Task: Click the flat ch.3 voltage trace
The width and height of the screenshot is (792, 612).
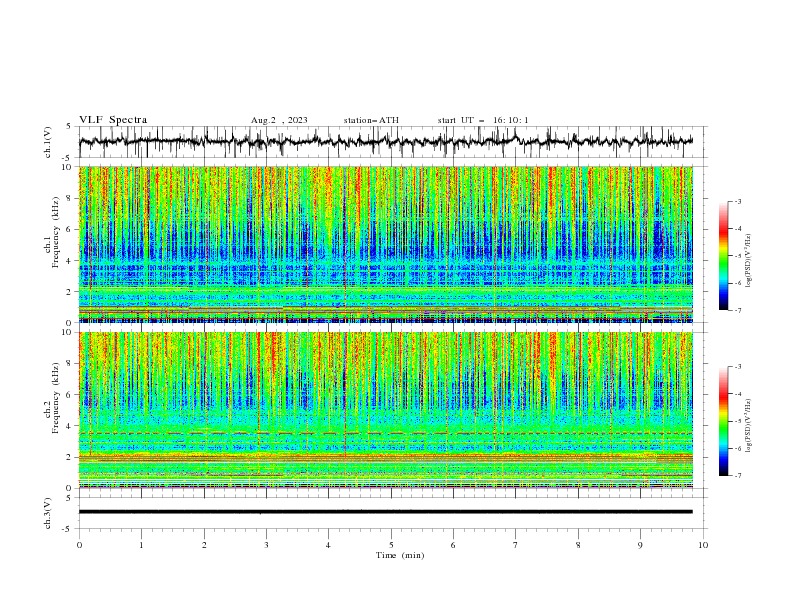Action: click(x=385, y=512)
